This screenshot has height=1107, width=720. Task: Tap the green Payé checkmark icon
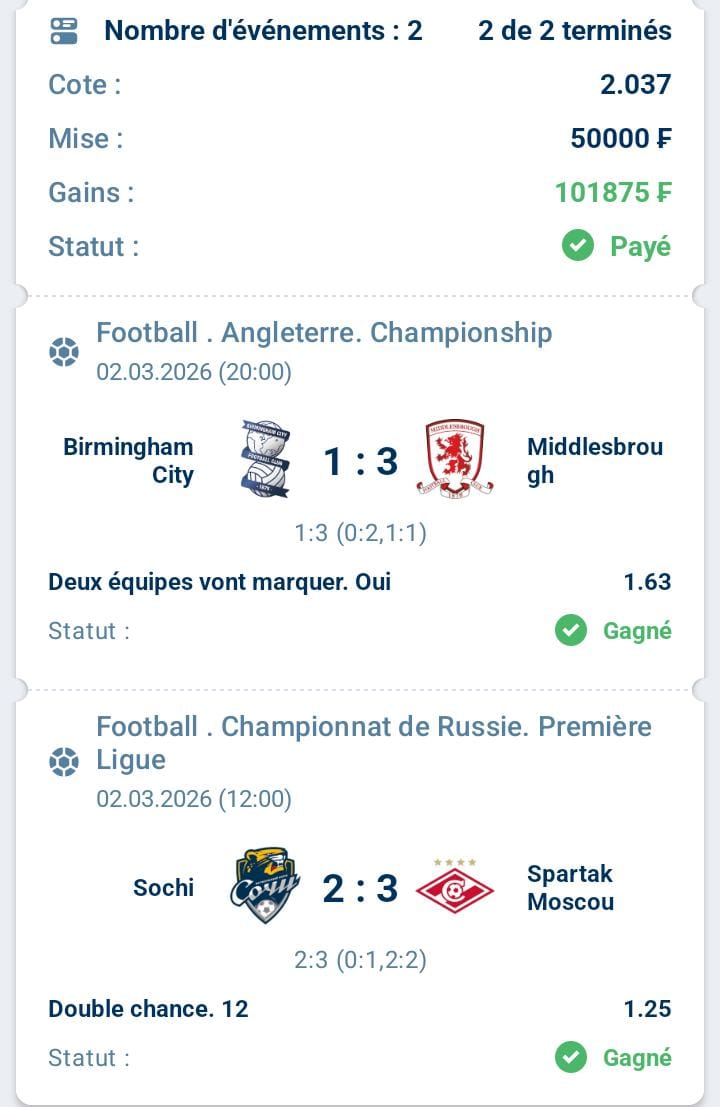(578, 245)
